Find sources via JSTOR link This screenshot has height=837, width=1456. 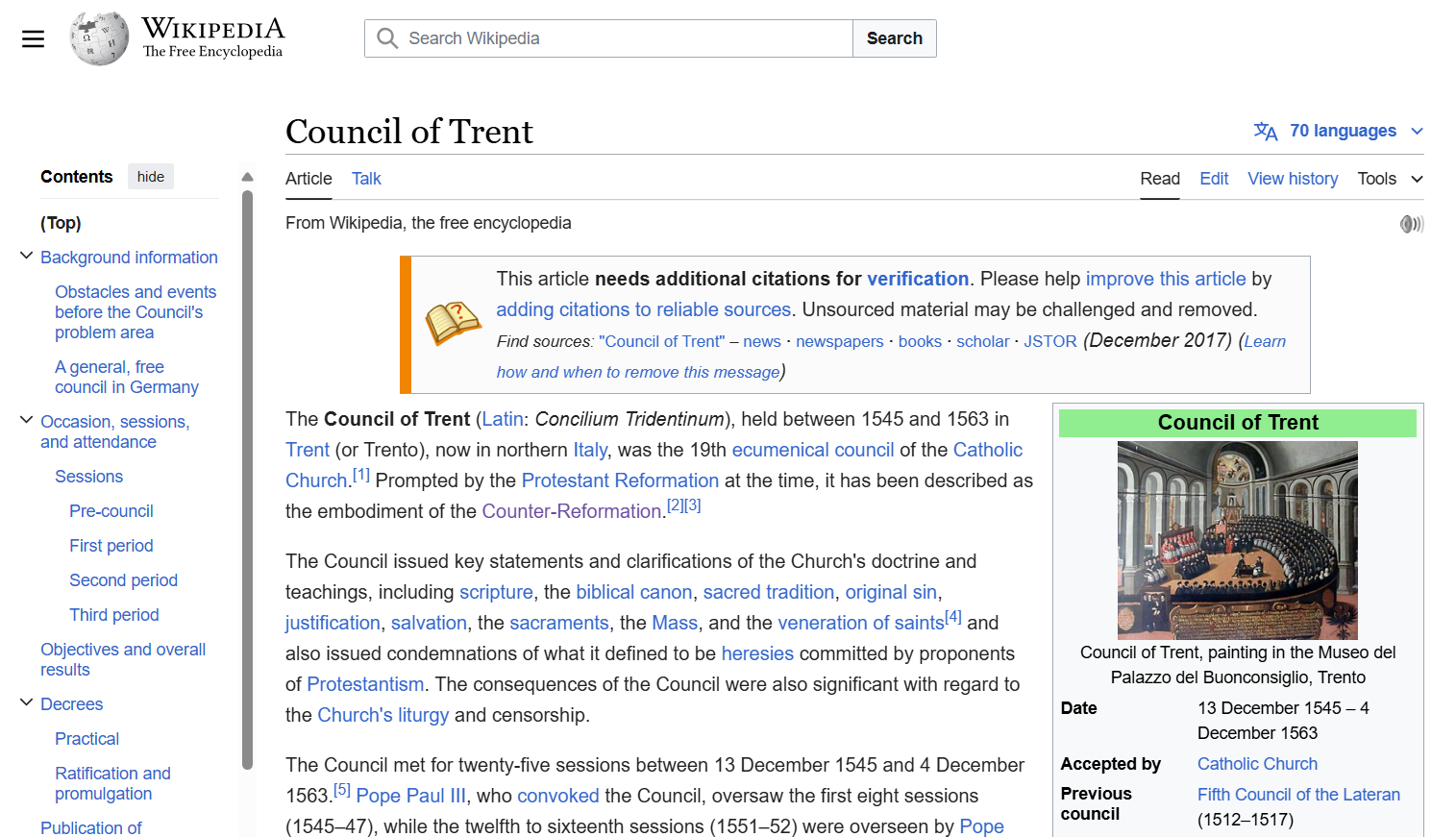(x=1050, y=341)
